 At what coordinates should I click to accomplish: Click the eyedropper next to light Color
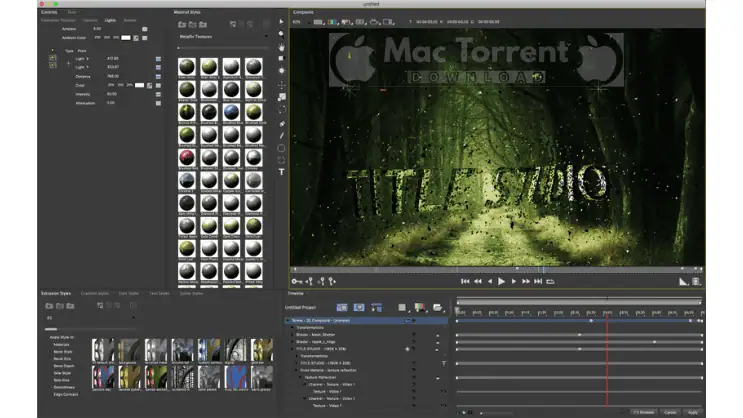click(149, 85)
